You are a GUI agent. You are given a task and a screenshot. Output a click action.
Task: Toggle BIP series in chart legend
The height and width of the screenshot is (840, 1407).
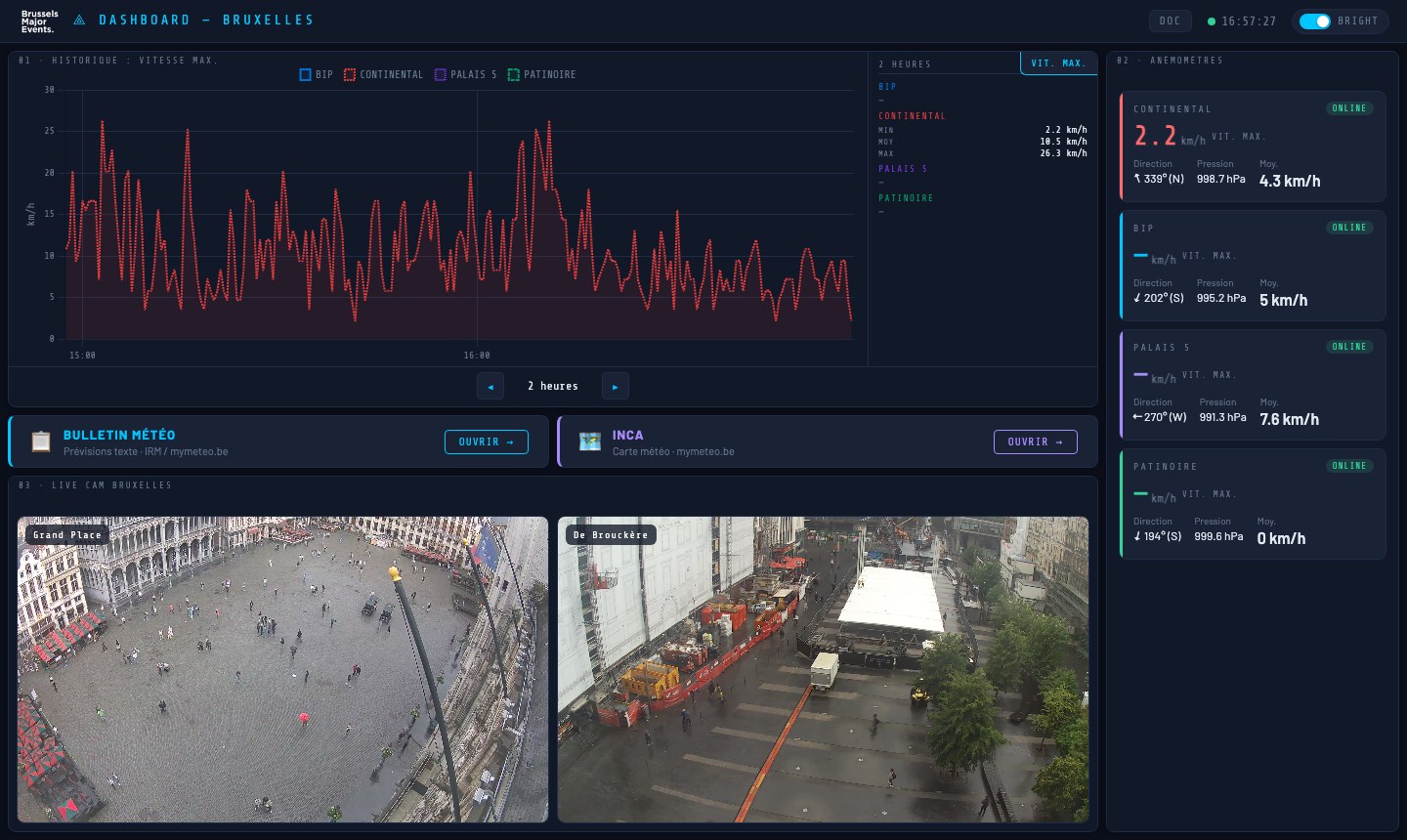(316, 74)
